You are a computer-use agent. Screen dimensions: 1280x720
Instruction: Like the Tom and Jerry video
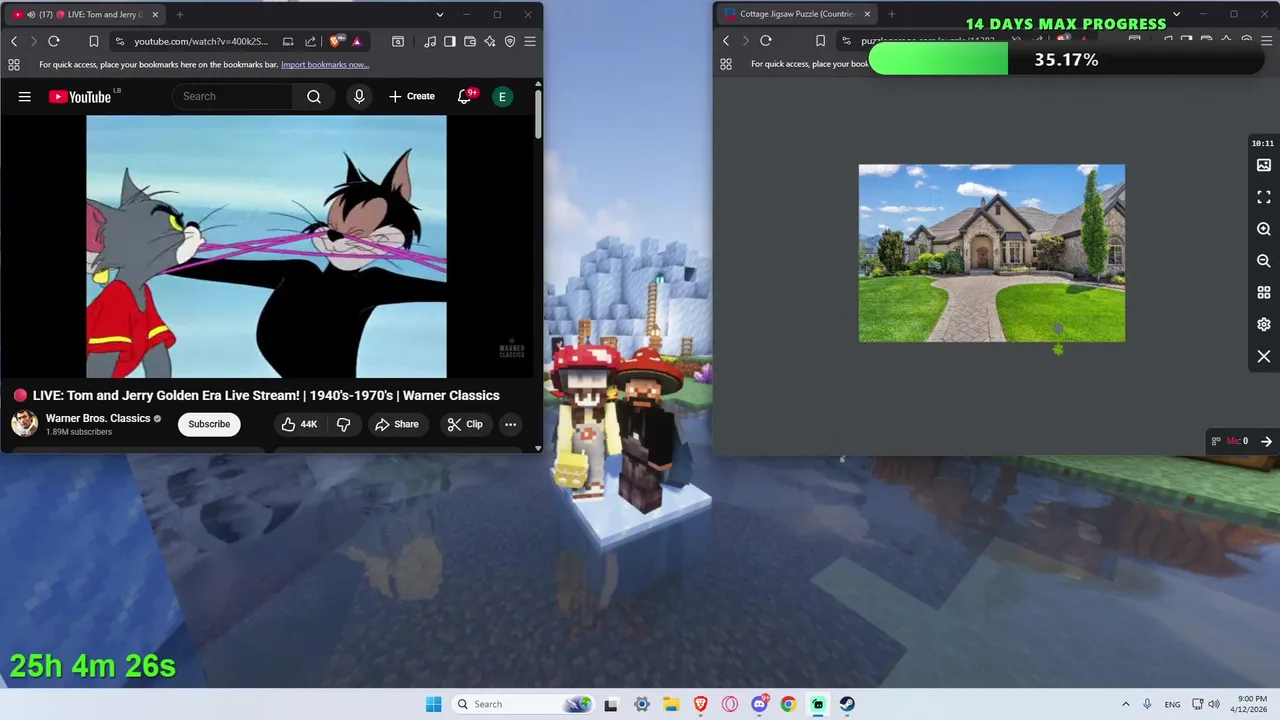(299, 424)
